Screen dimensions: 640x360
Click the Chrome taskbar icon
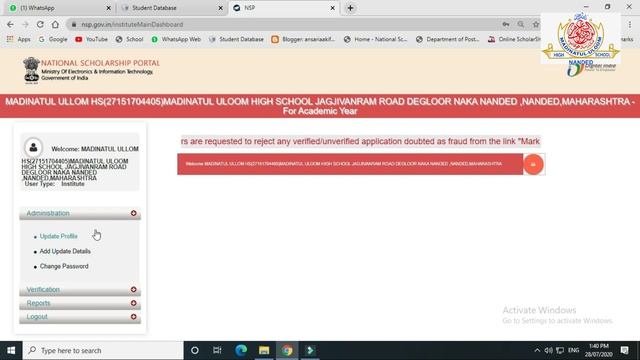tap(287, 351)
